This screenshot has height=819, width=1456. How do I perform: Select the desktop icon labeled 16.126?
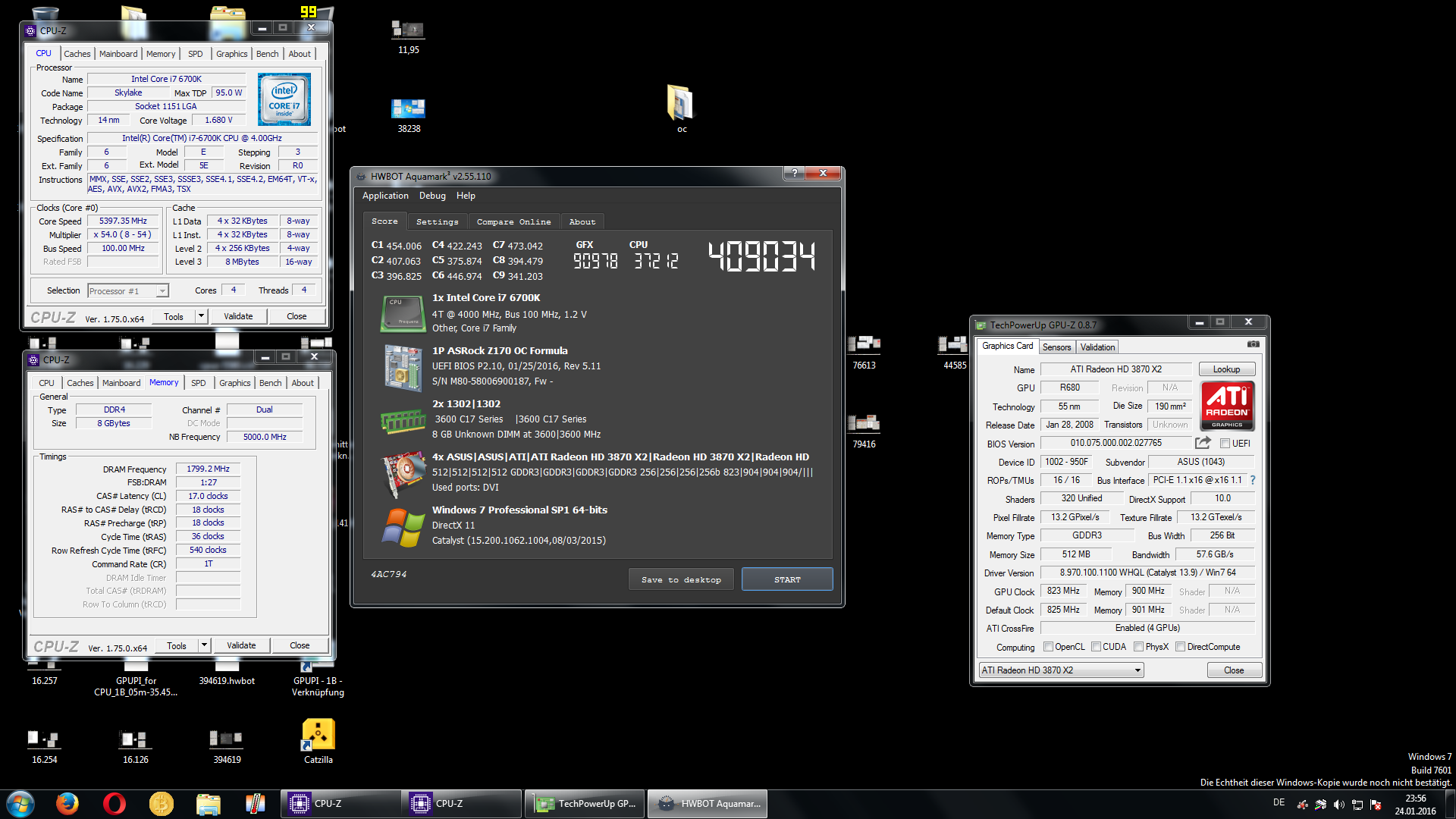click(x=136, y=746)
